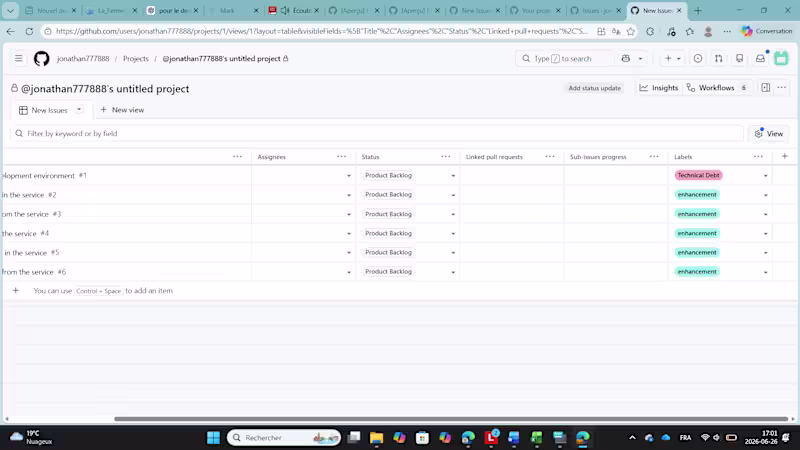Show hidden system tray icons chevron
Screen dimensions: 800x450
[632, 438]
